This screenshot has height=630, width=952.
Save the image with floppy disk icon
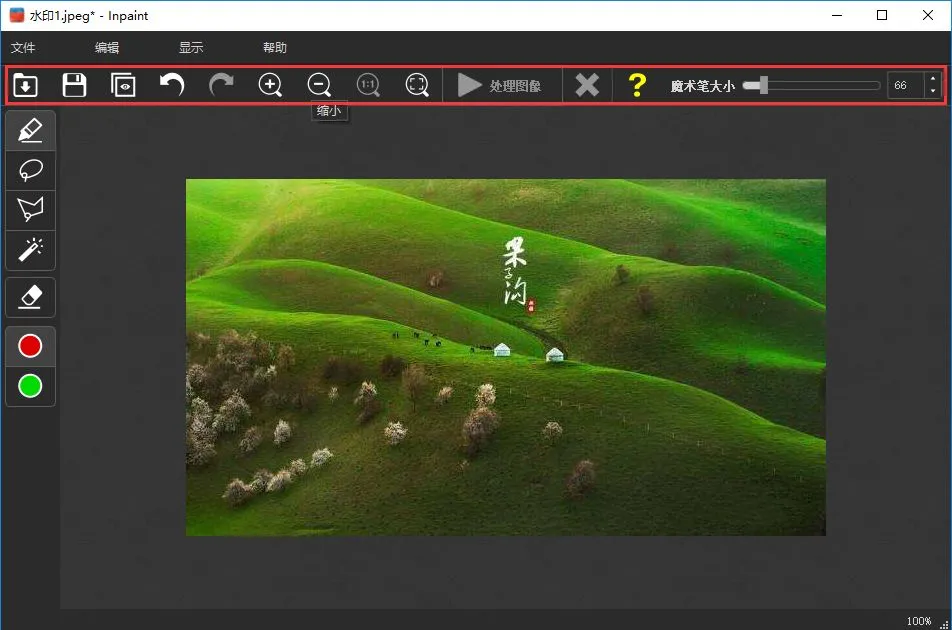click(x=74, y=85)
